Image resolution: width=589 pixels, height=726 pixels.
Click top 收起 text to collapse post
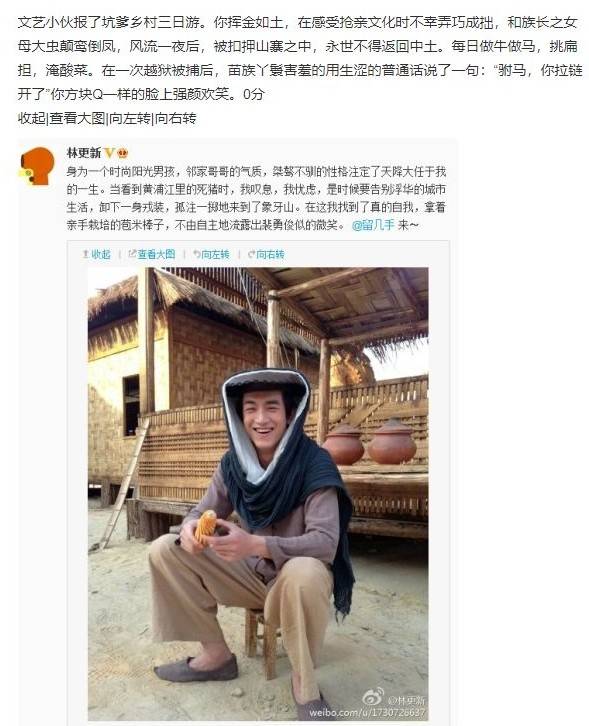click(31, 119)
